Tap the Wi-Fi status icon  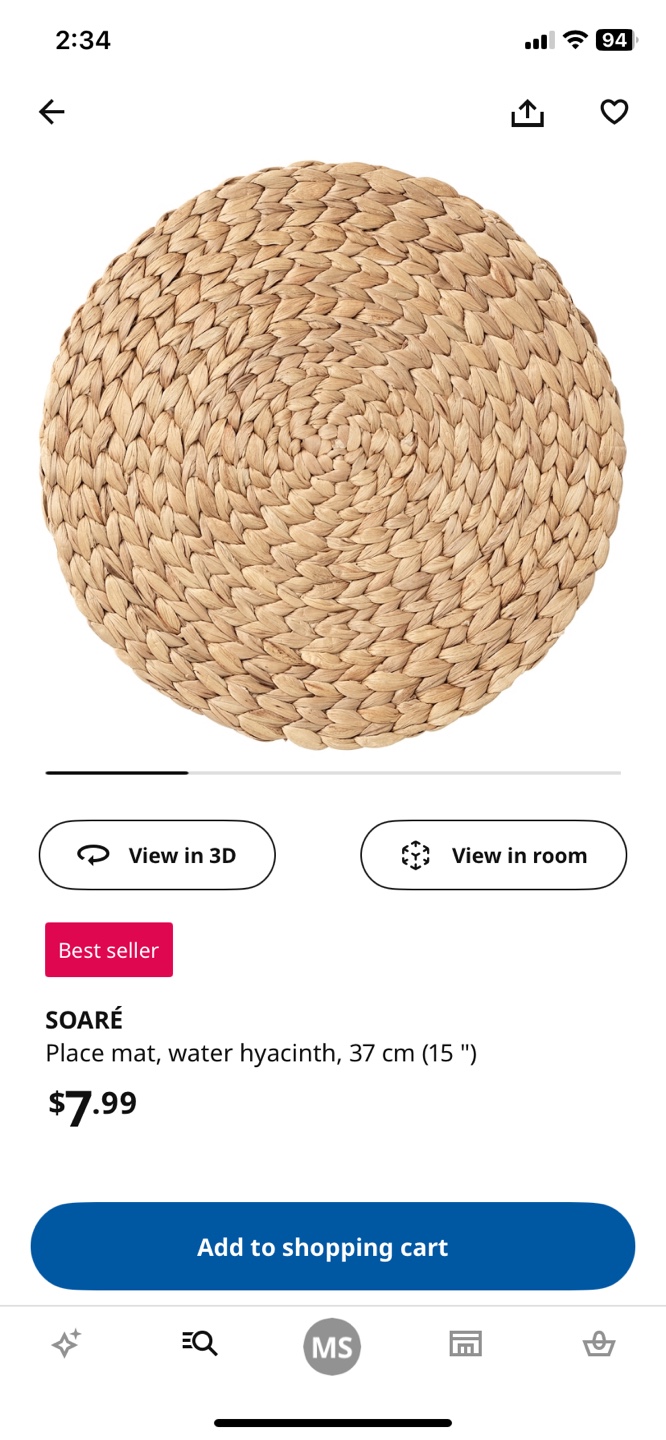coord(574,40)
